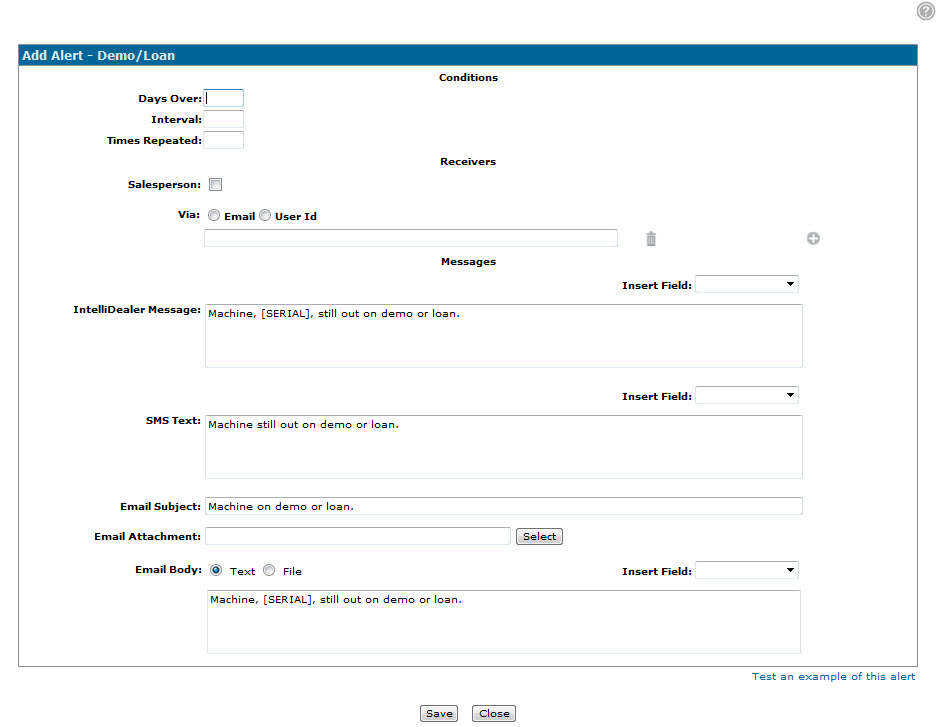Screen dimensions: 936x727
Task: Click the Messages section heading
Action: (x=468, y=261)
